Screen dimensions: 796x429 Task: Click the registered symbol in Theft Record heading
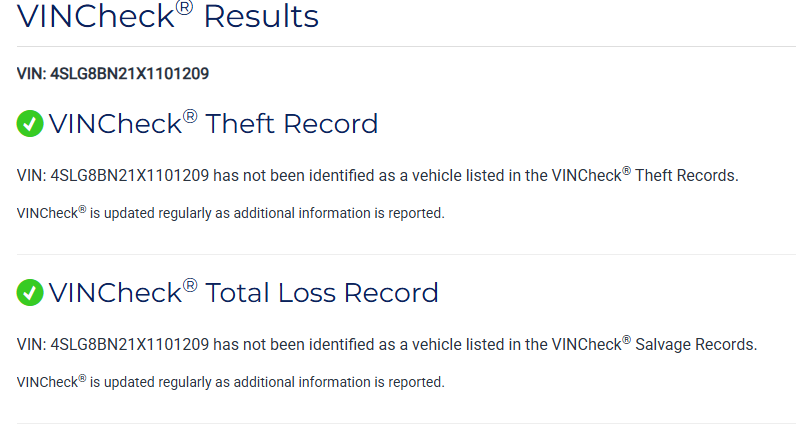[189, 116]
